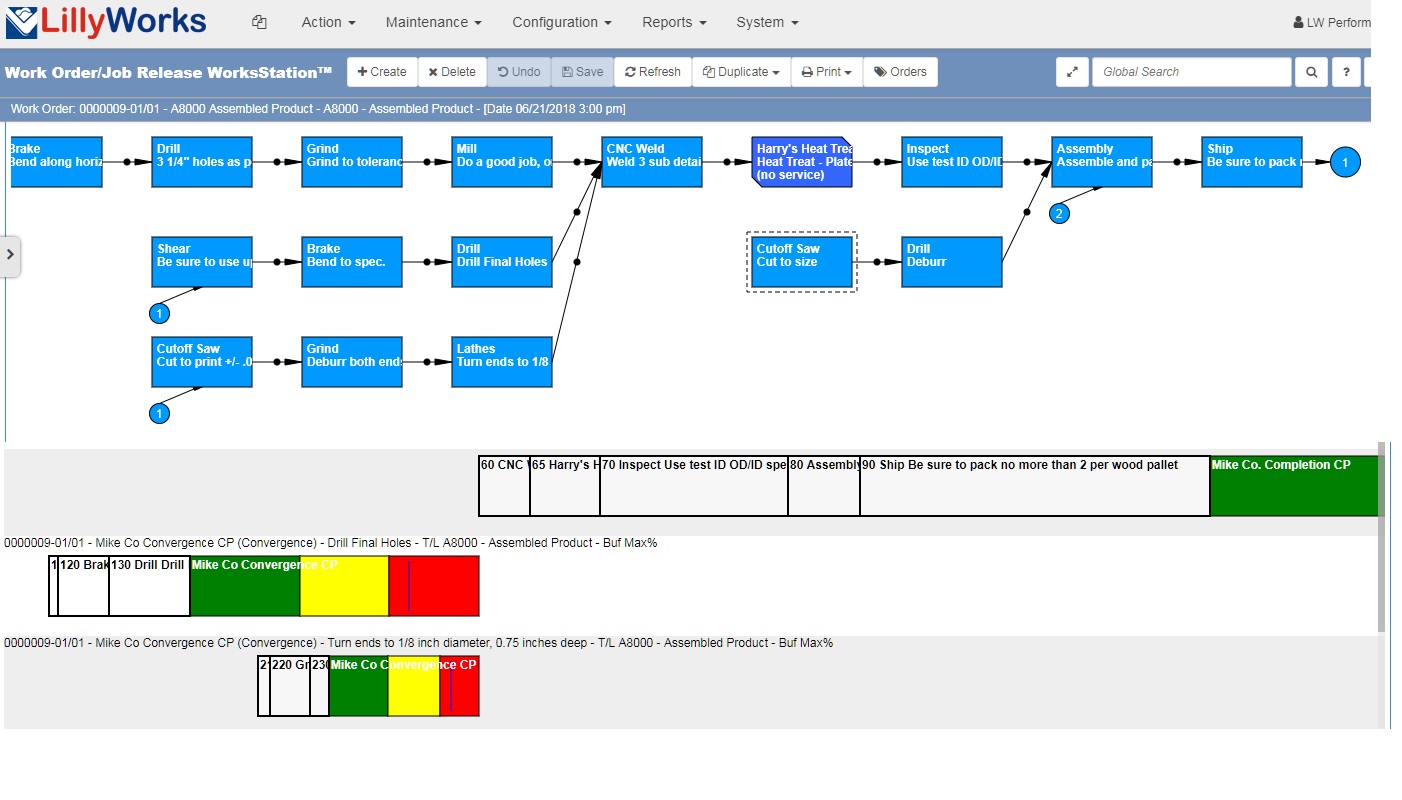Click circle 1 marker under Cutoff Saw 'Cut to print'
This screenshot has height=800, width=1402.
point(159,413)
